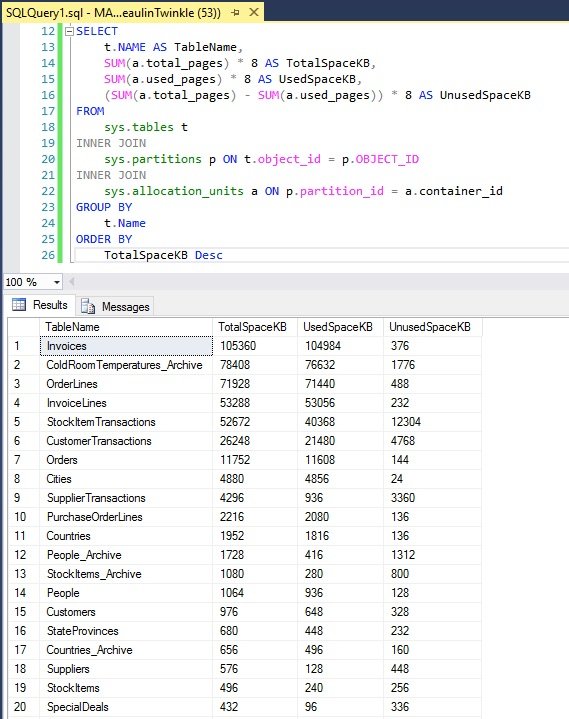Click the sys.partitions text in editor
This screenshot has width=569, height=719.
click(153, 159)
